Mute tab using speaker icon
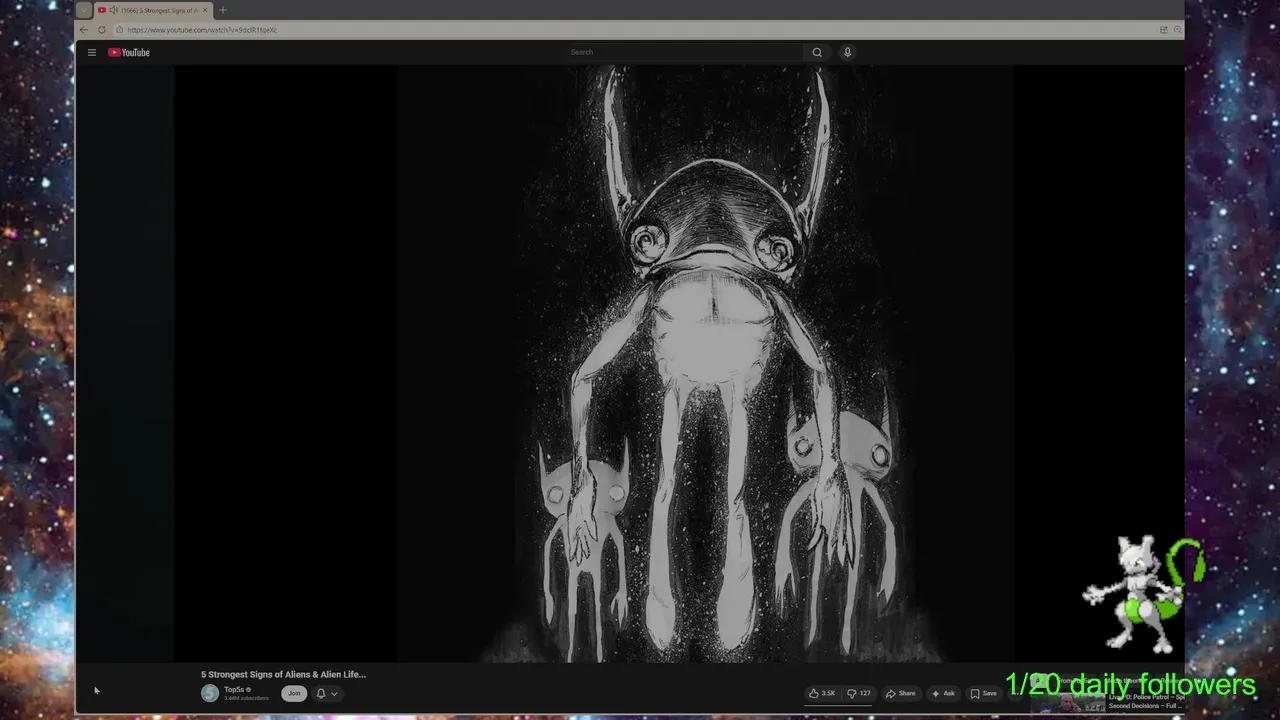 pos(114,10)
